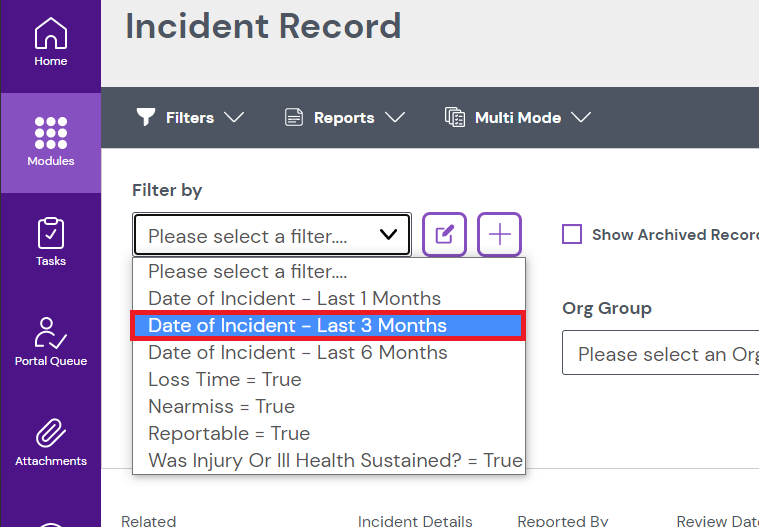Open the Attachments paperclip icon
Viewport: 759px width, 527px height.
point(50,433)
